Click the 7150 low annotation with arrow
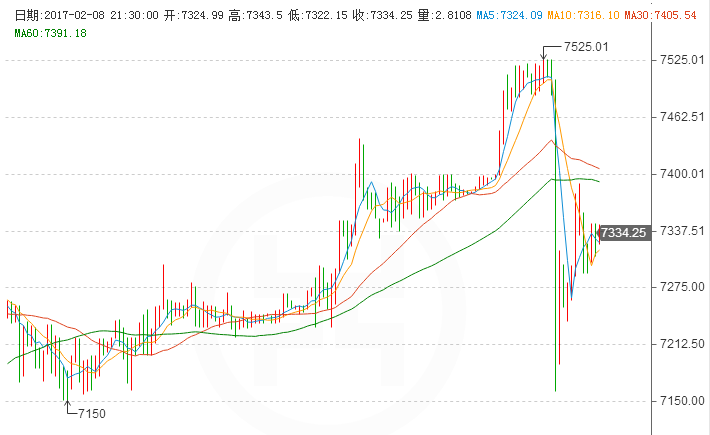The height and width of the screenshot is (435, 710). 91,413
